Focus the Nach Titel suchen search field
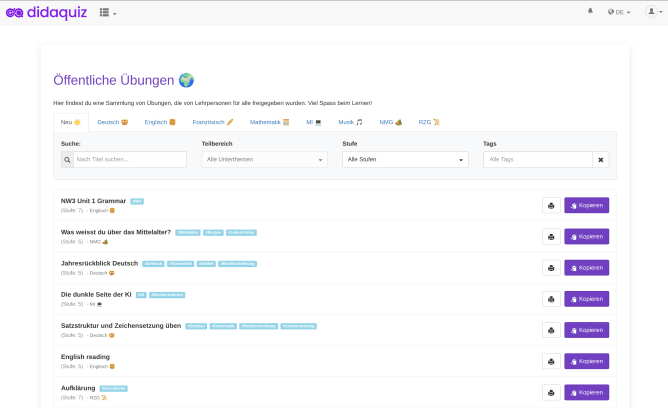This screenshot has height=408, width=668. pyautogui.click(x=130, y=160)
